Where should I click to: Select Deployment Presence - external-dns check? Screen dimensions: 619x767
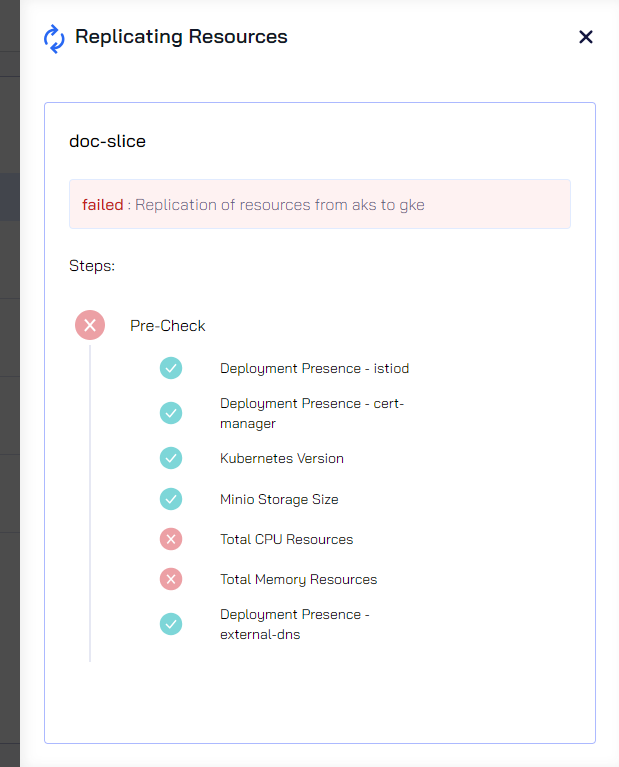[x=295, y=624]
